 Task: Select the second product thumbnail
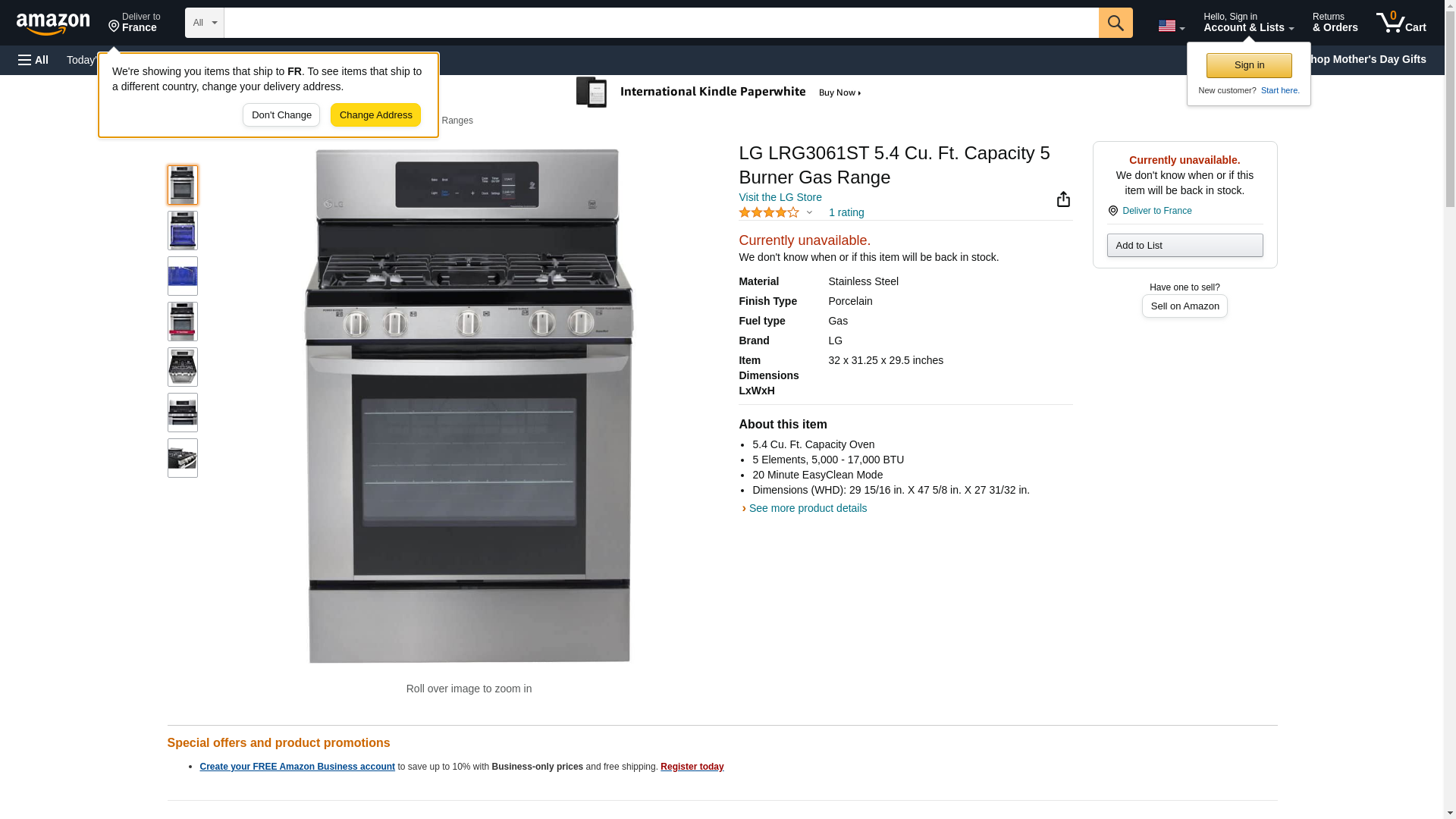tap(183, 231)
